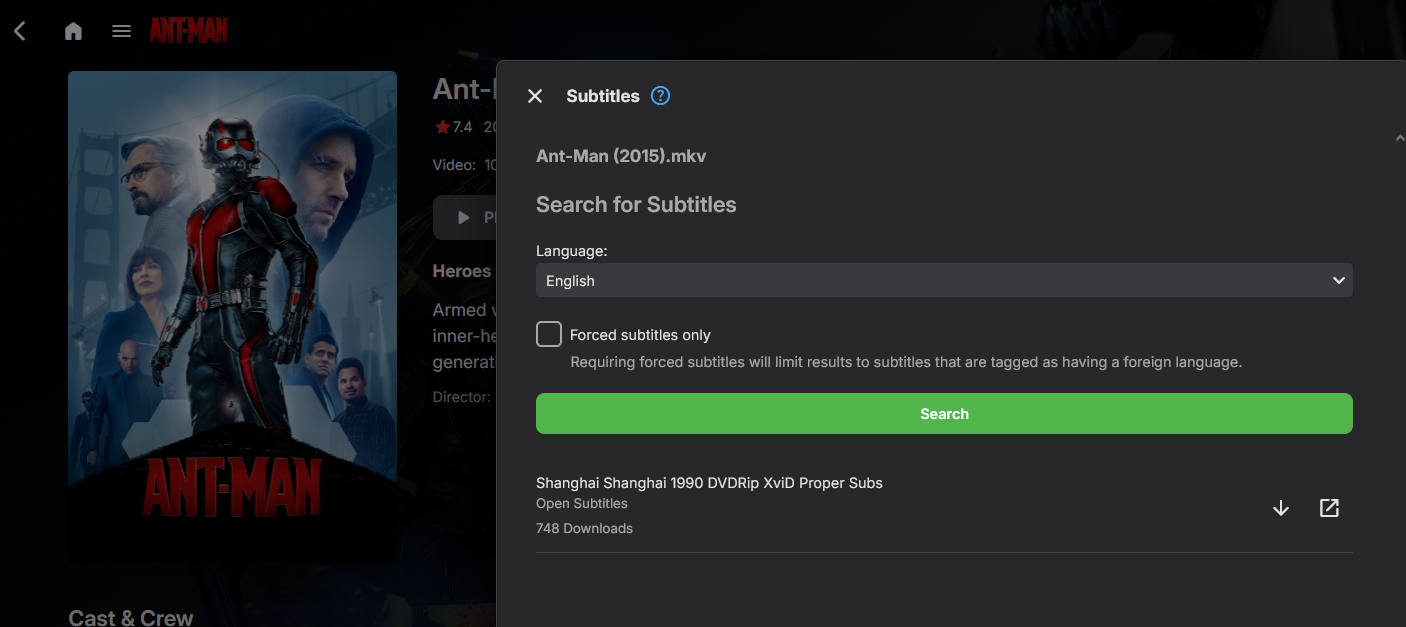Image resolution: width=1406 pixels, height=627 pixels.
Task: Open the Home screen icon
Action: point(73,31)
